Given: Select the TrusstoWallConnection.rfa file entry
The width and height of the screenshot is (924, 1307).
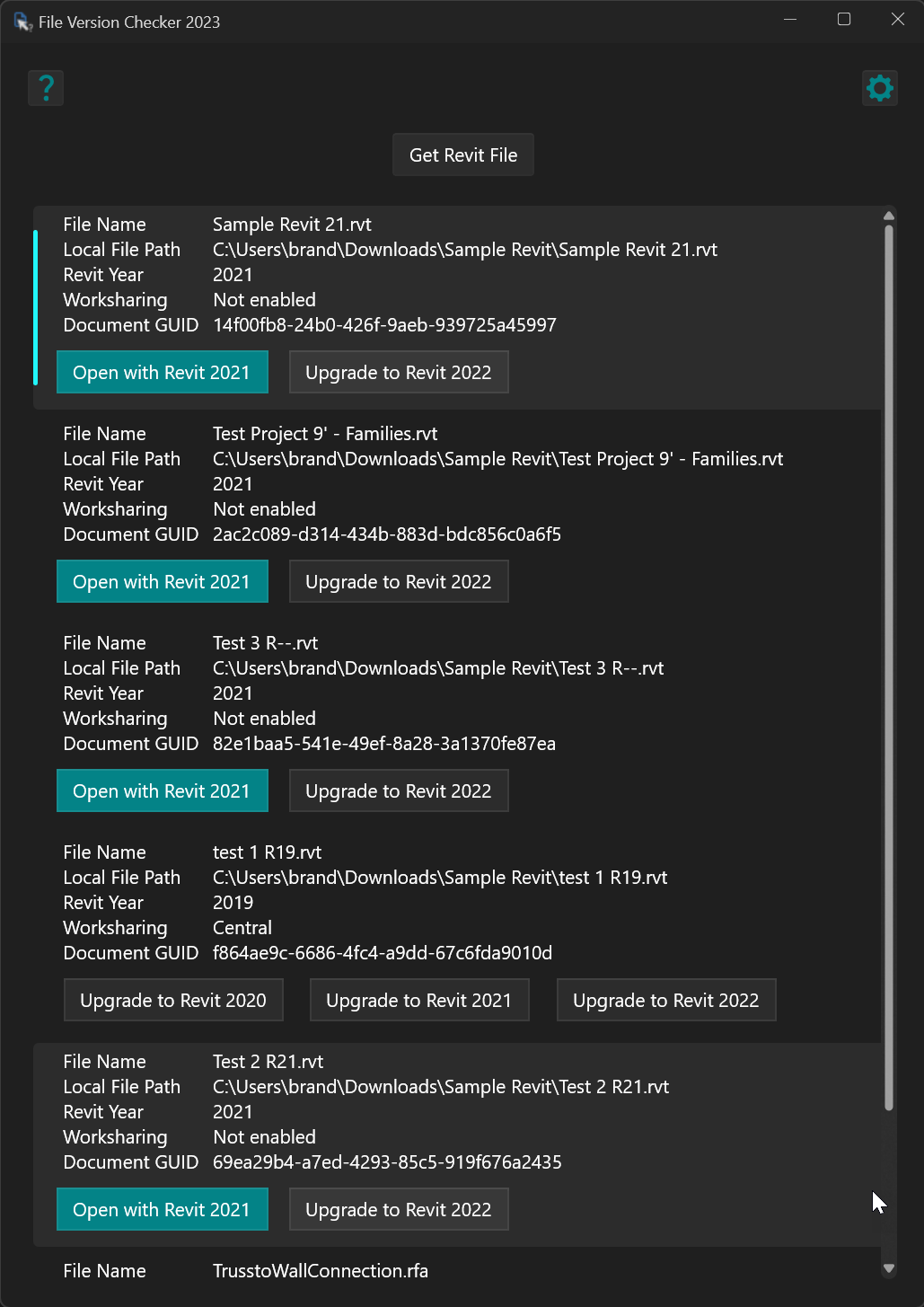Looking at the screenshot, I should tap(320, 1271).
